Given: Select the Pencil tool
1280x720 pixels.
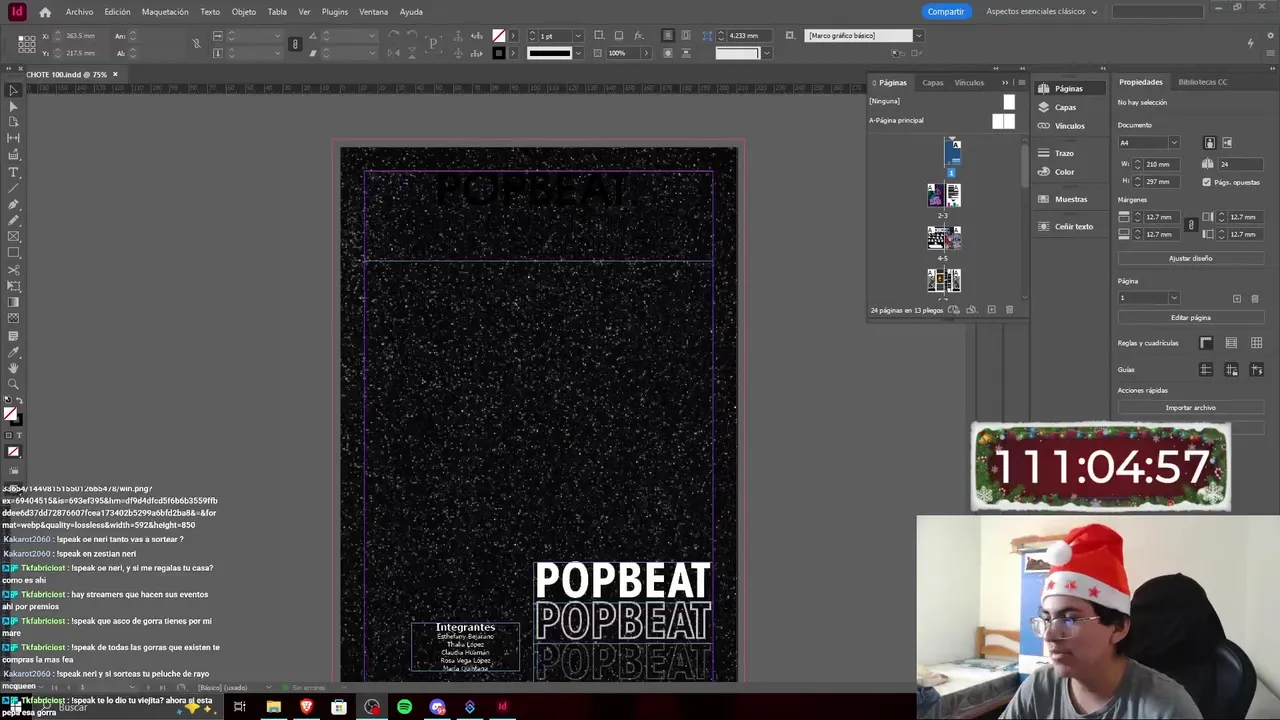Looking at the screenshot, I should click(13, 220).
